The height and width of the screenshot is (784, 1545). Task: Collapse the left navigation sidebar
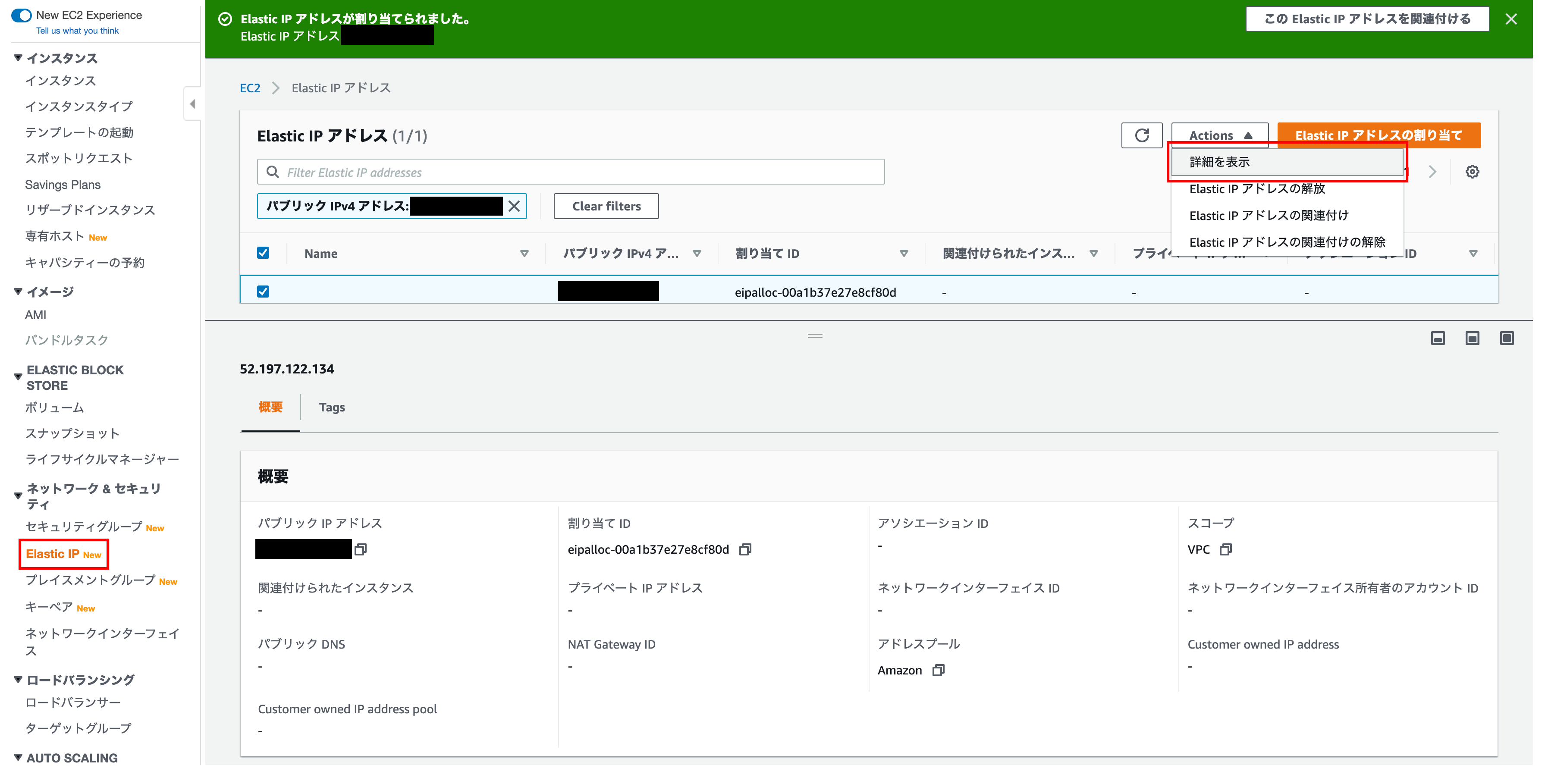pyautogui.click(x=192, y=104)
